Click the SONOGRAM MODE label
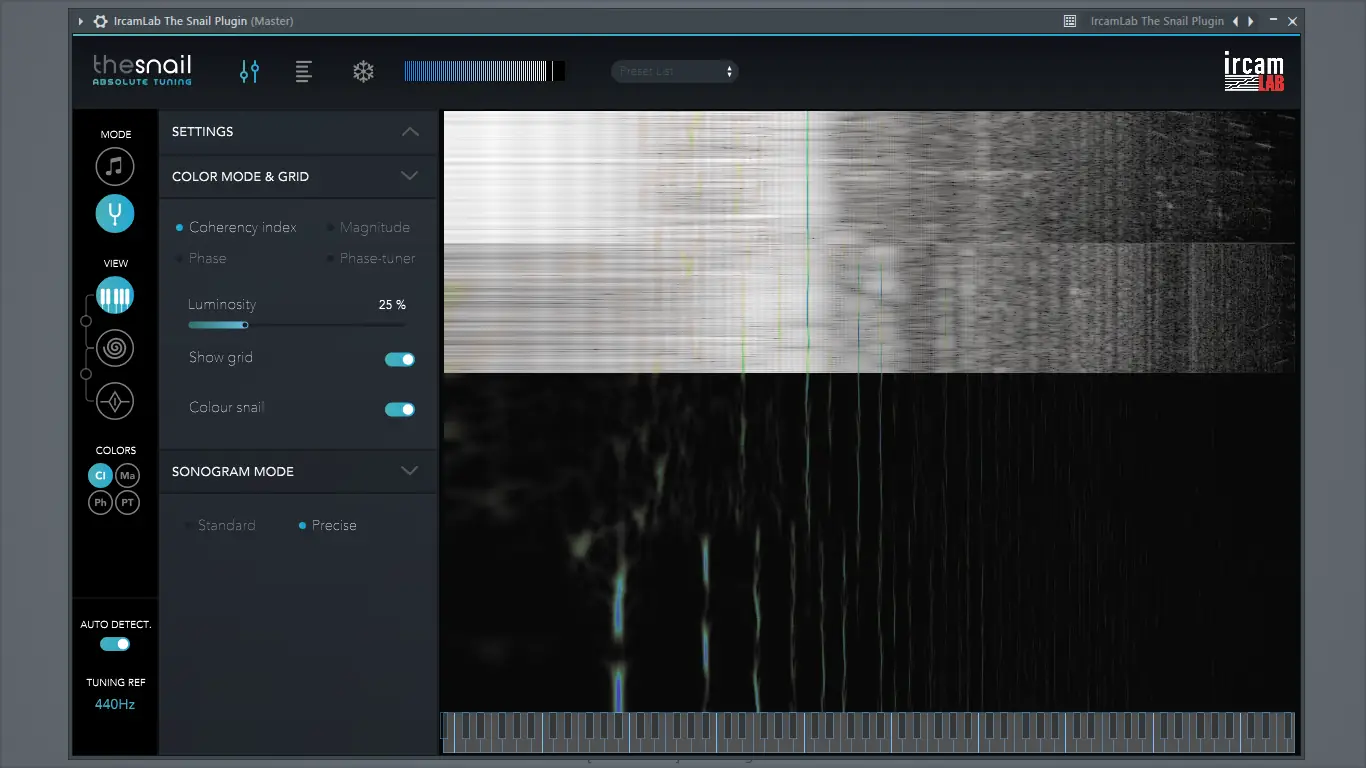The height and width of the screenshot is (768, 1366). click(x=233, y=472)
